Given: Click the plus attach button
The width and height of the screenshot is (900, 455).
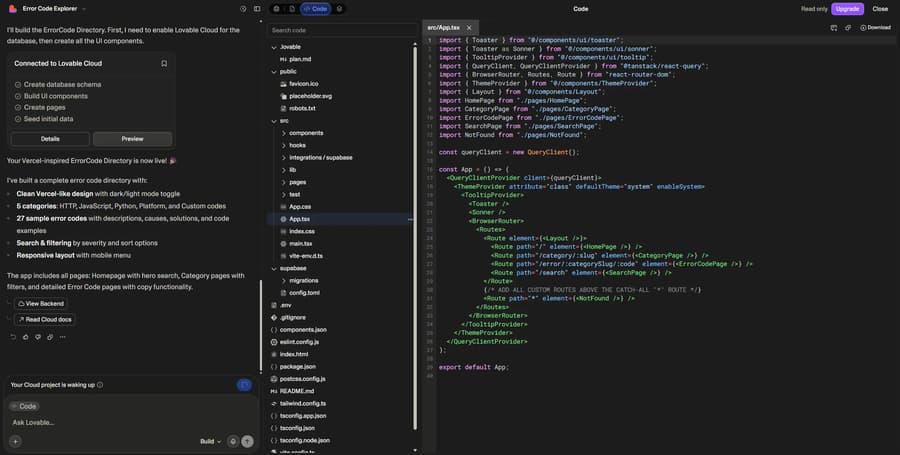Looking at the screenshot, I should coord(15,441).
